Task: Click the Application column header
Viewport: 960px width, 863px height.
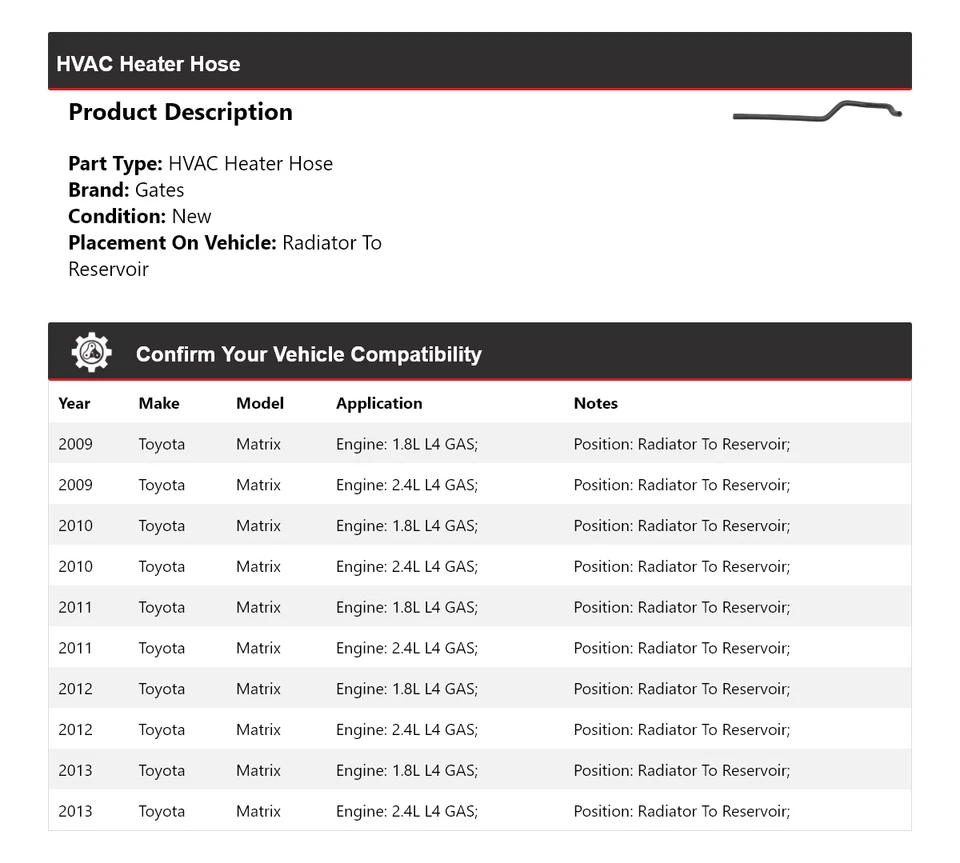Action: coord(379,403)
